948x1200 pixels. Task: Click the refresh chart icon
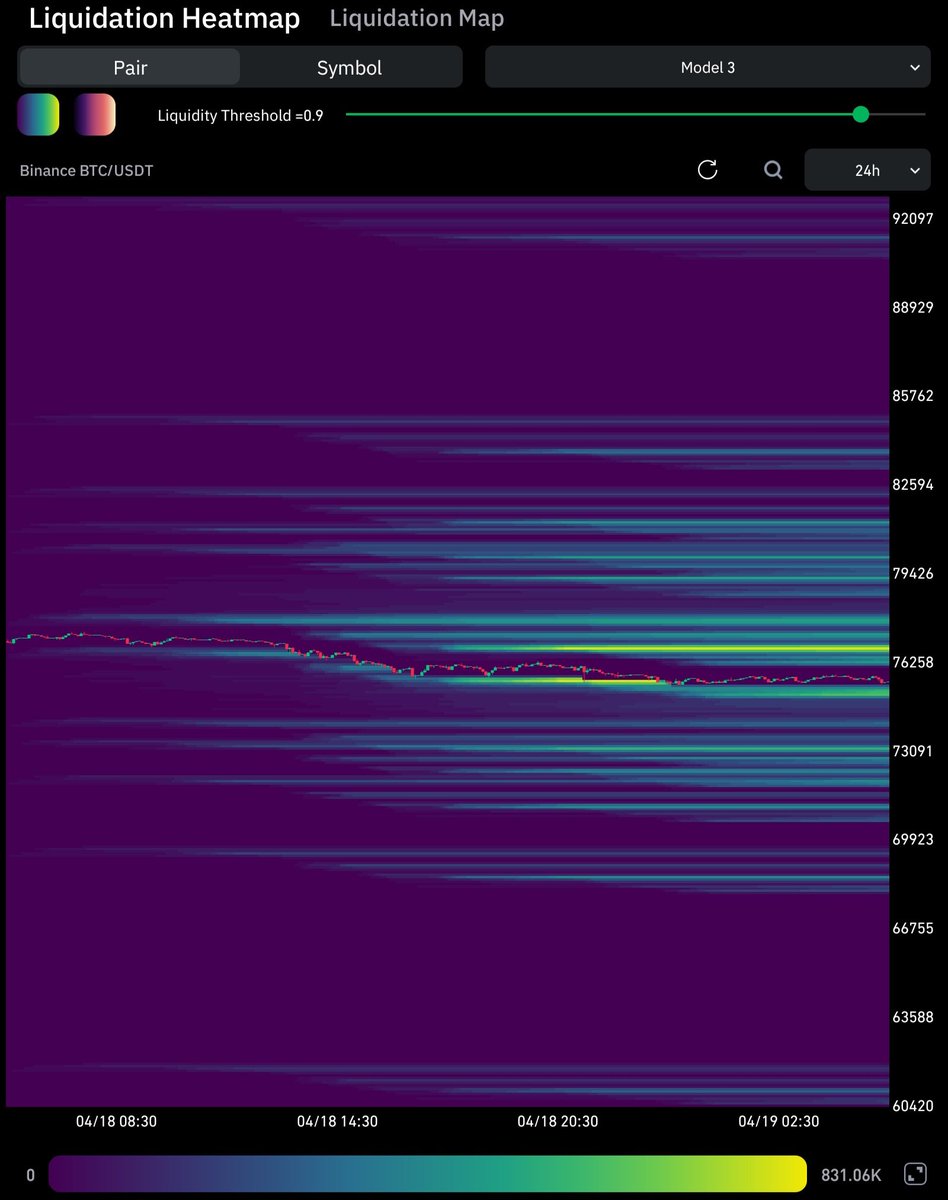coord(707,170)
